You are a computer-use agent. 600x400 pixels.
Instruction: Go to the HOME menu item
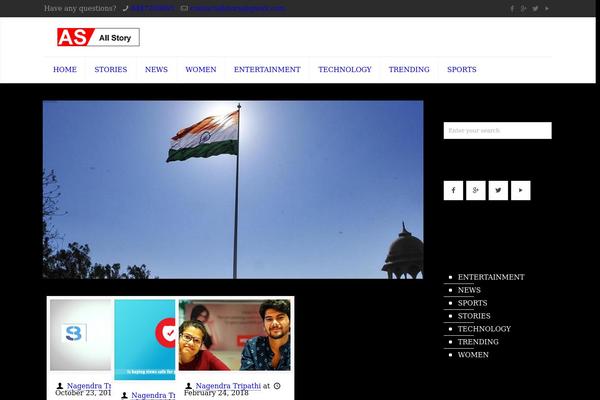tap(65, 69)
